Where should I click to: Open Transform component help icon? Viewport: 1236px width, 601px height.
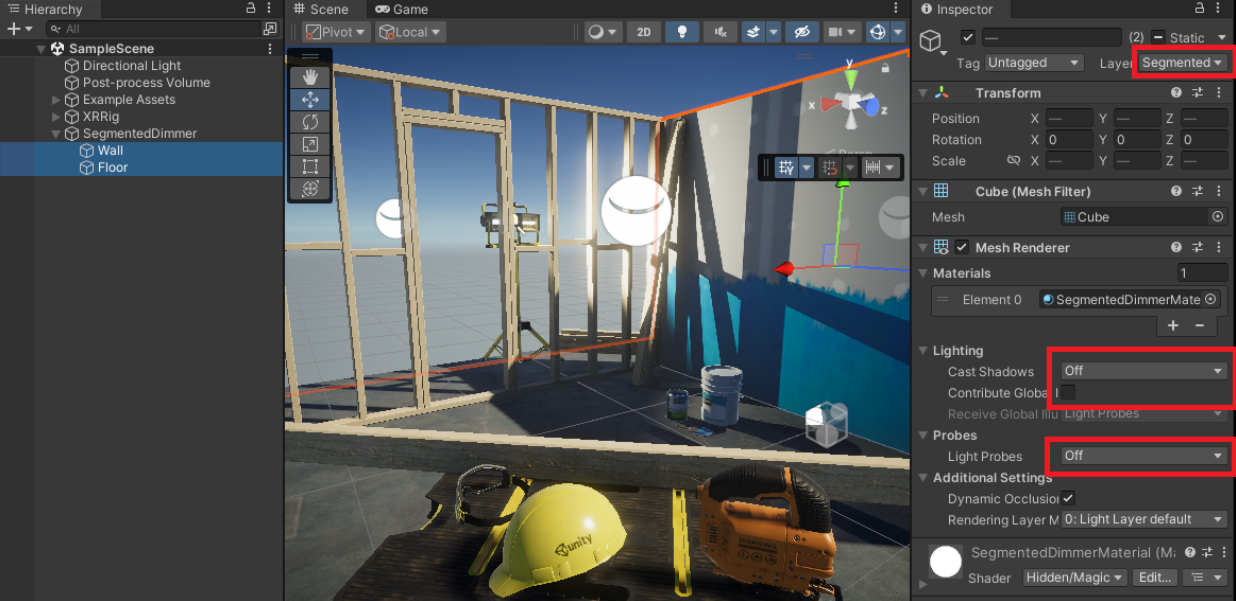[1177, 93]
